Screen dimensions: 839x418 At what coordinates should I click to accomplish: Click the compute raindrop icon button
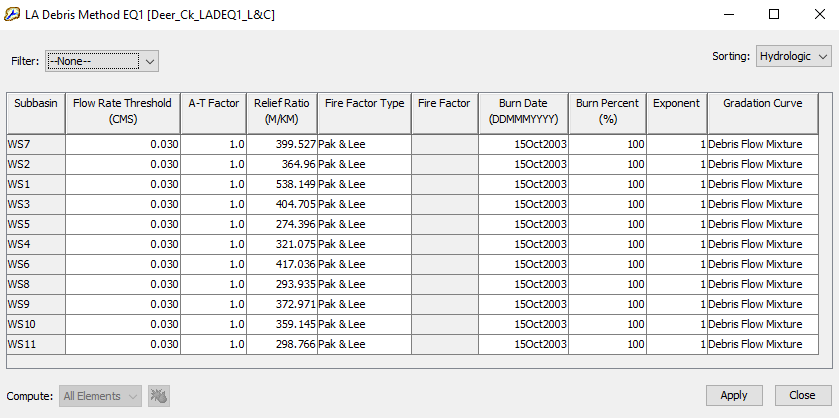click(159, 396)
